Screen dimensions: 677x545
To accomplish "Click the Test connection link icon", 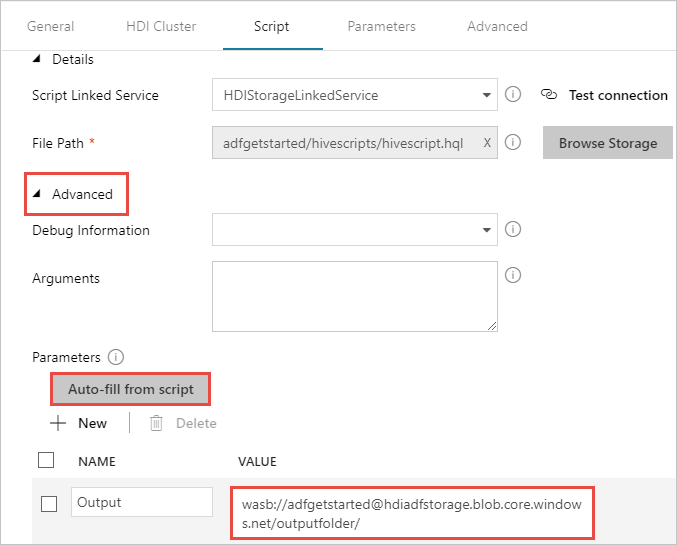I will click(x=548, y=95).
